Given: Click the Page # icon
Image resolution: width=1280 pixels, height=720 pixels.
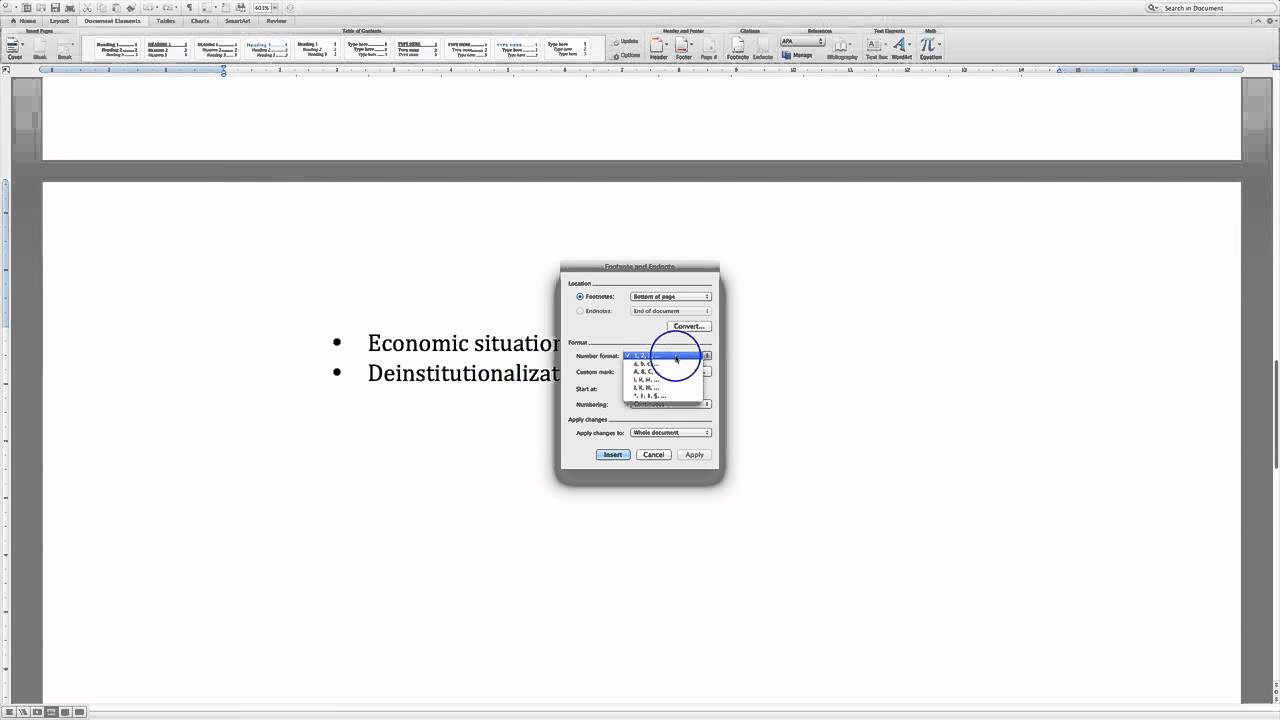Looking at the screenshot, I should point(709,49).
